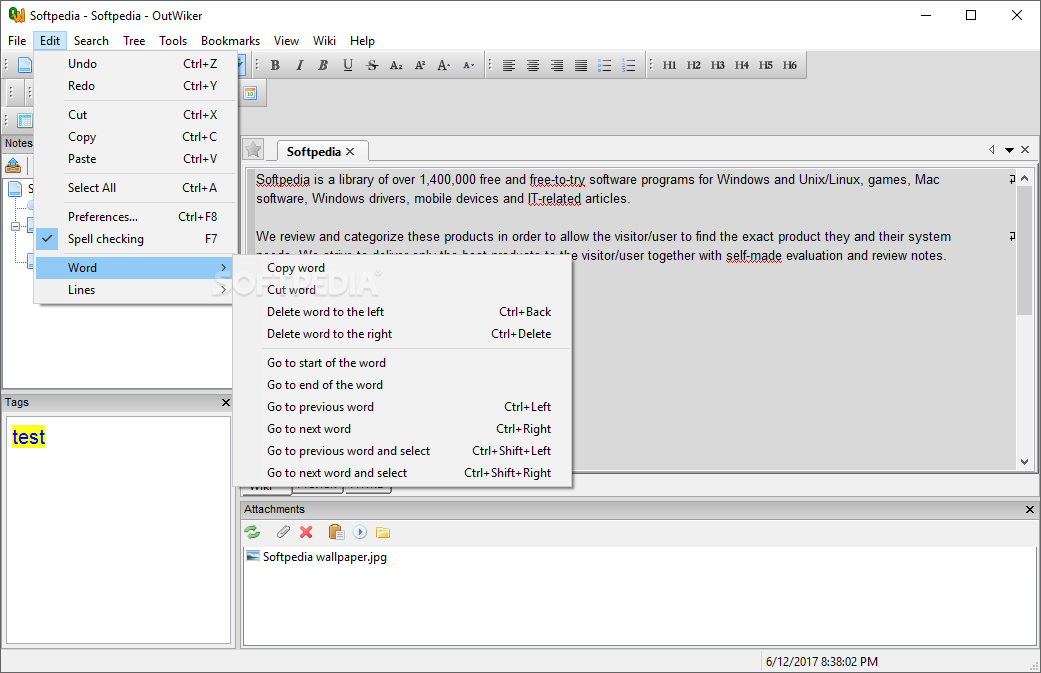
Task: Choose Delete word to the left
Action: point(402,312)
